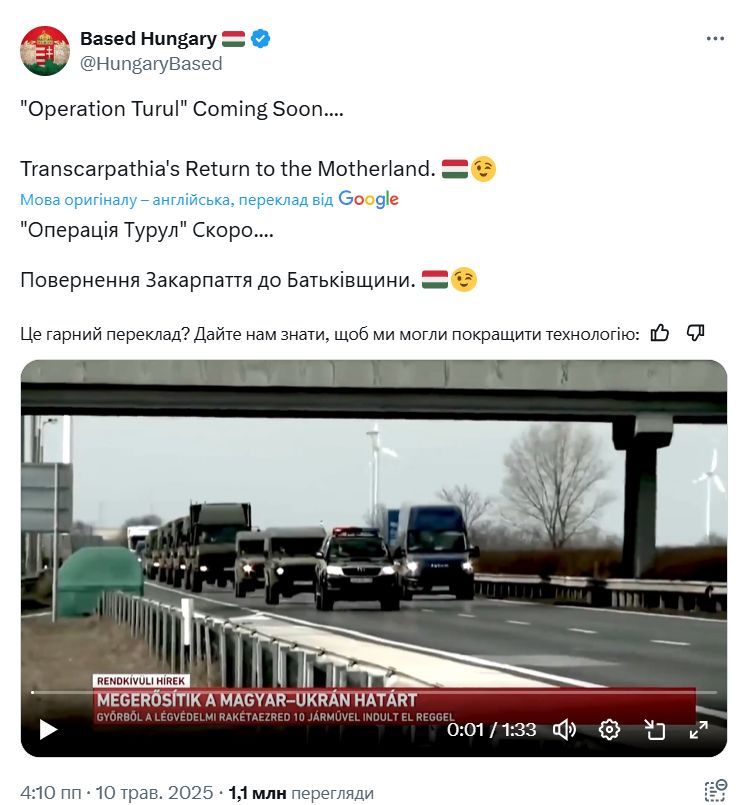Image resolution: width=745 pixels, height=805 pixels.
Task: Toggle picture-in-picture mode icon
Action: coord(654,730)
